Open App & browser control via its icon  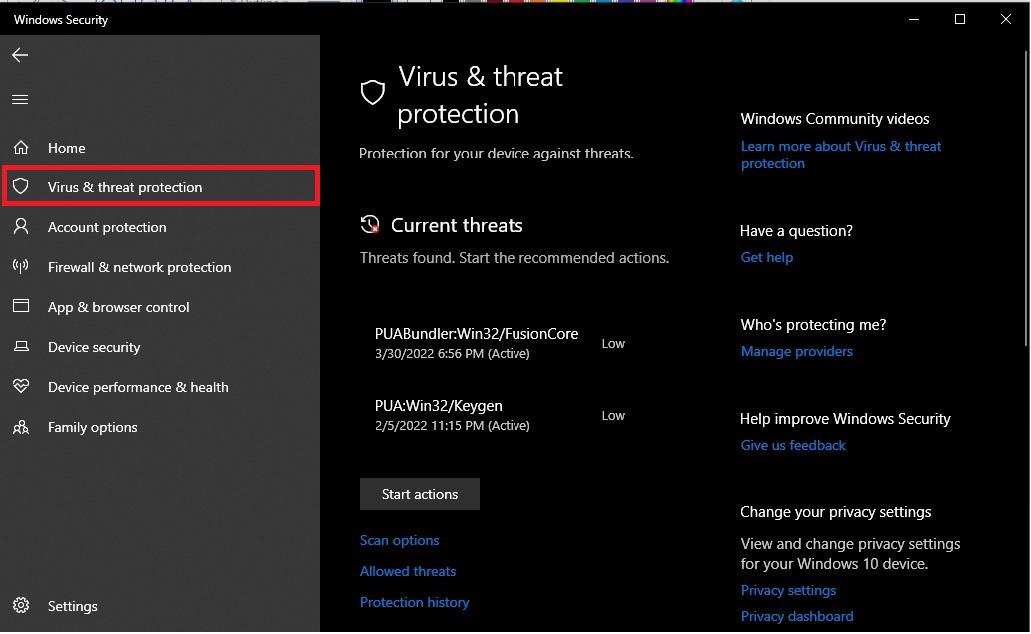[20, 307]
